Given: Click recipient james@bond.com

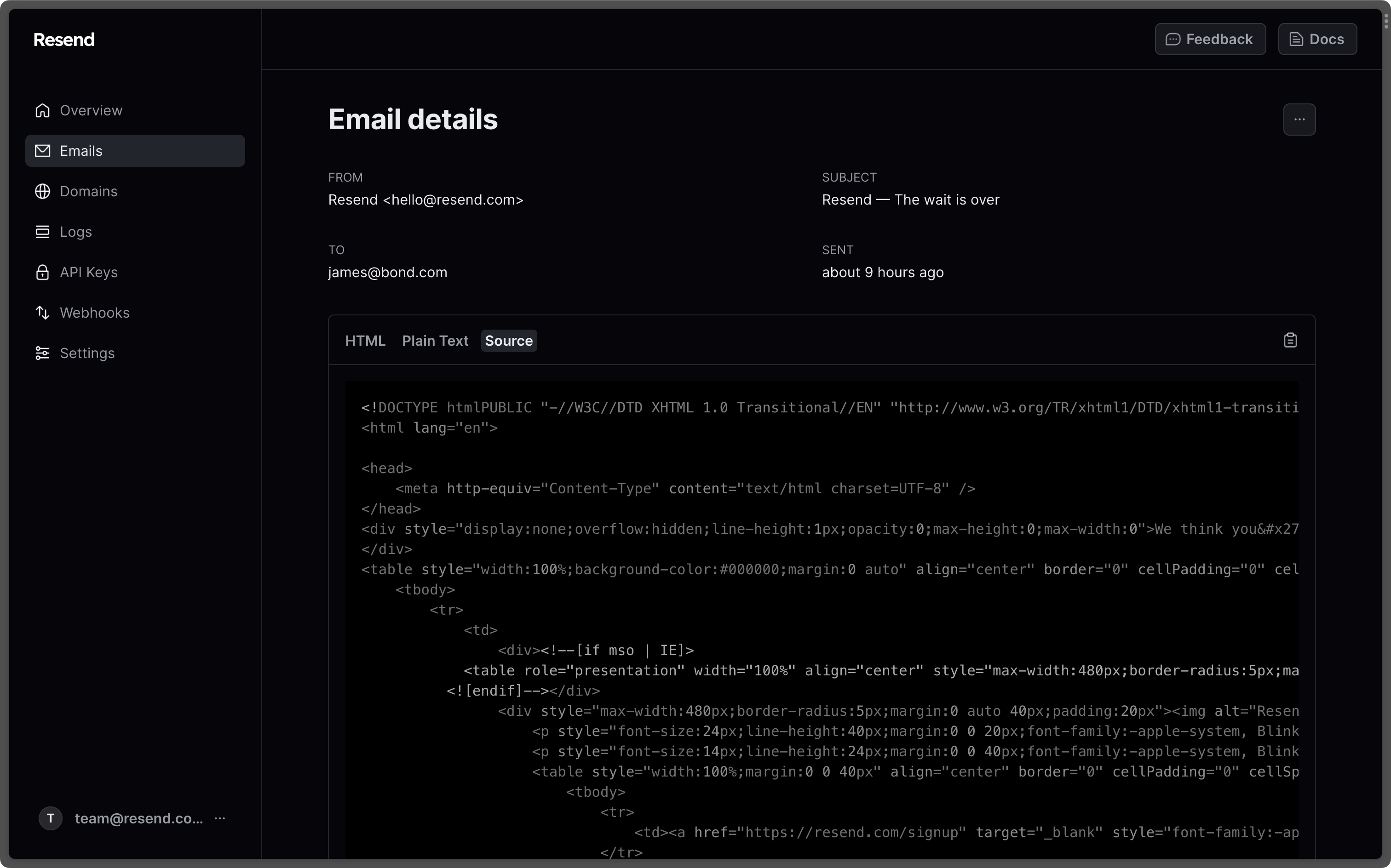Looking at the screenshot, I should pyautogui.click(x=388, y=272).
